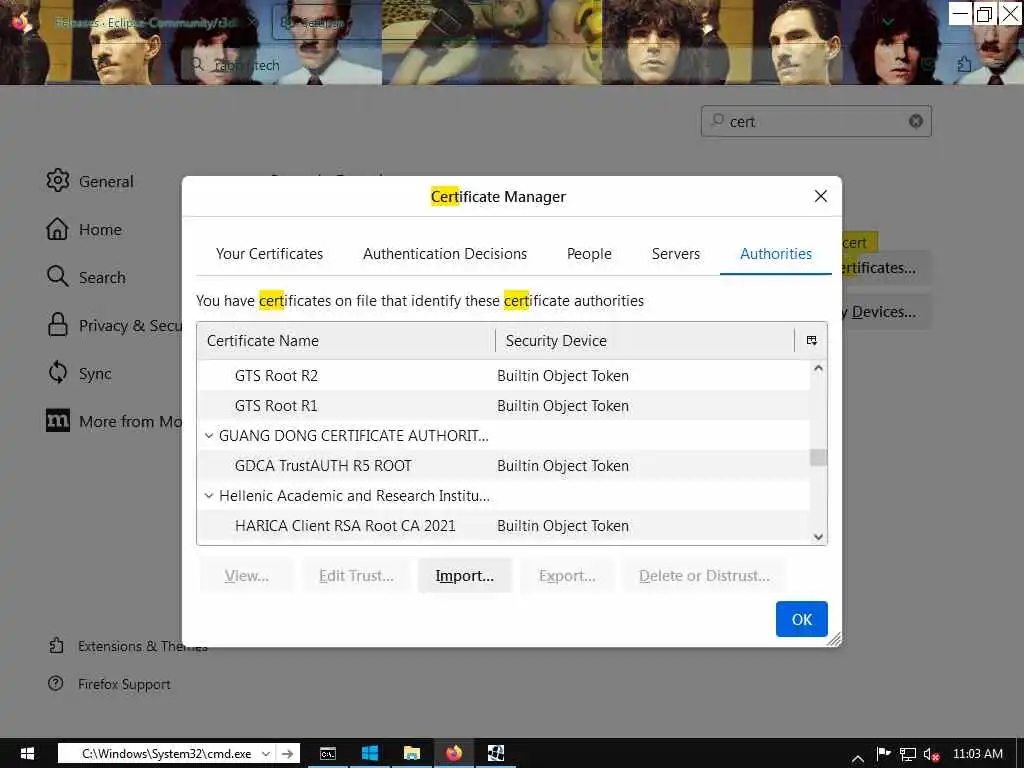Click the certificate list scrollbar thumb
1024x768 pixels.
point(818,457)
